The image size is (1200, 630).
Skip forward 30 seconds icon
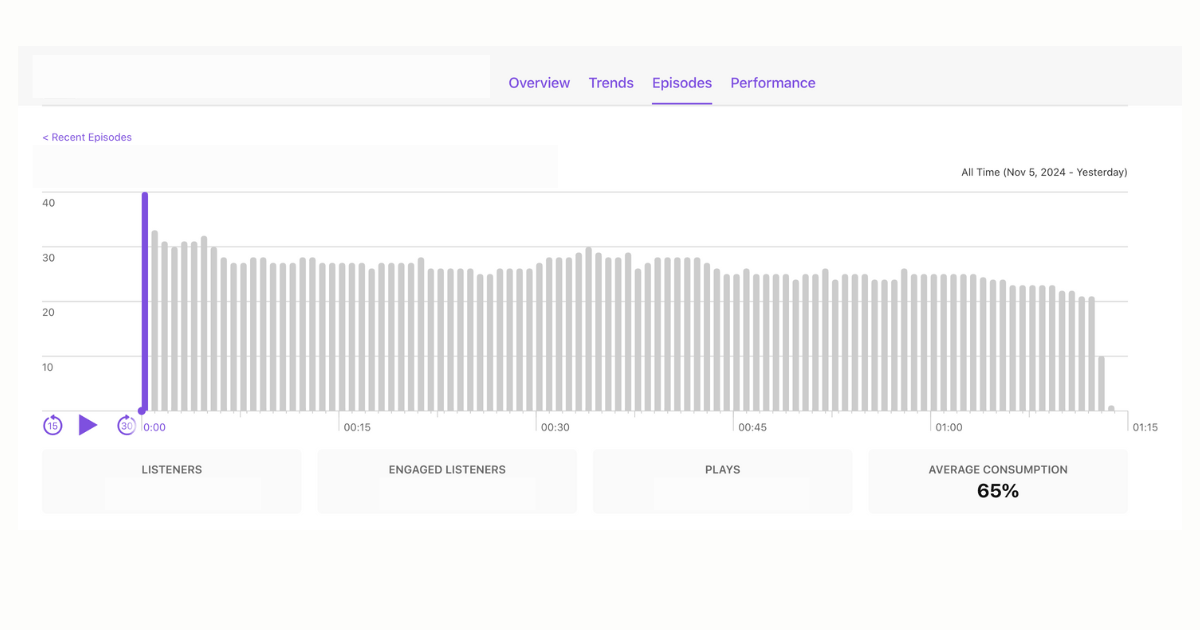pyautogui.click(x=126, y=426)
